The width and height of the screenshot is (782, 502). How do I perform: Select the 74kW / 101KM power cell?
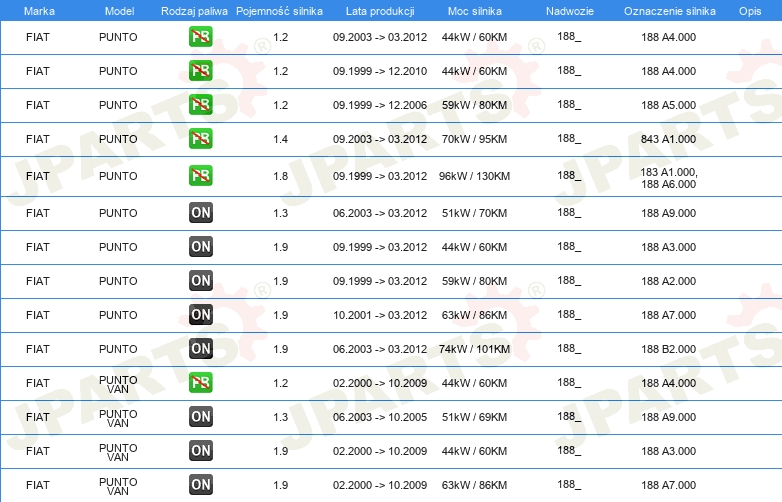(474, 349)
